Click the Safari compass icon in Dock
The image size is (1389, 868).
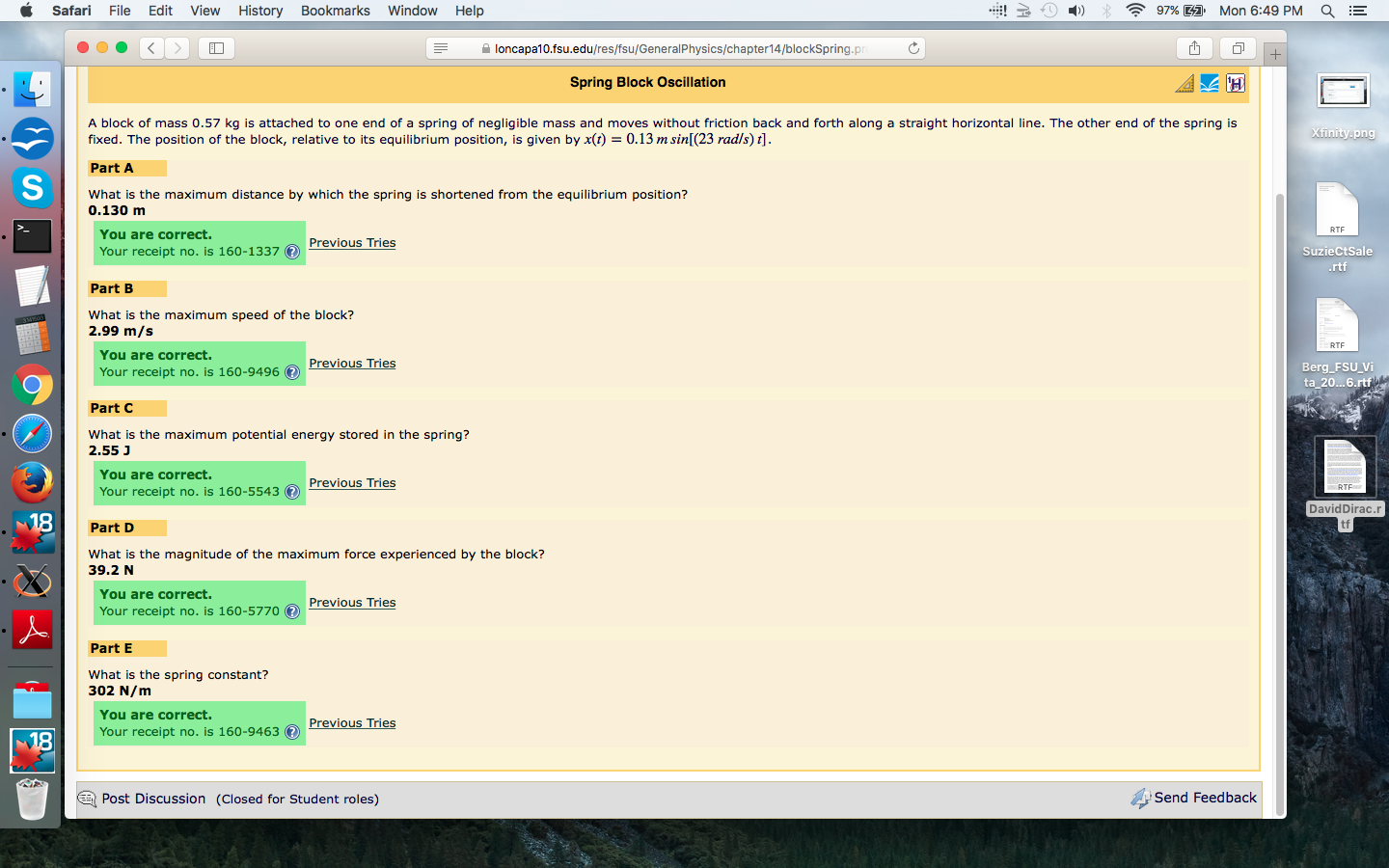tap(32, 434)
